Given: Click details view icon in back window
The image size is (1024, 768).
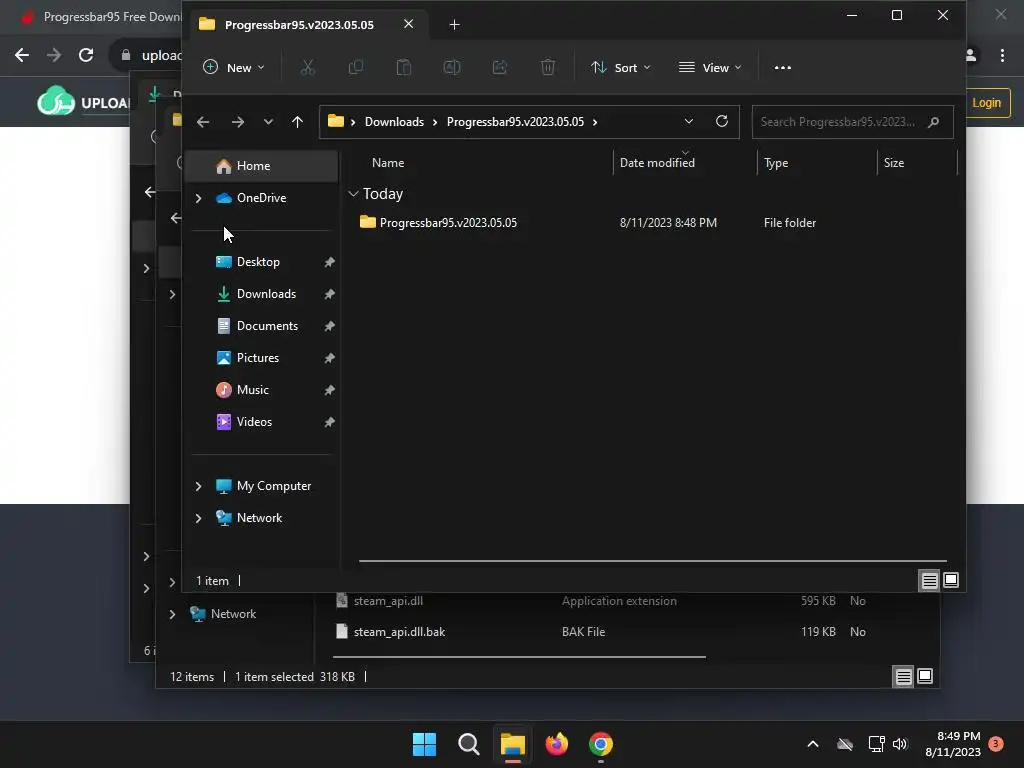Looking at the screenshot, I should [x=903, y=677].
